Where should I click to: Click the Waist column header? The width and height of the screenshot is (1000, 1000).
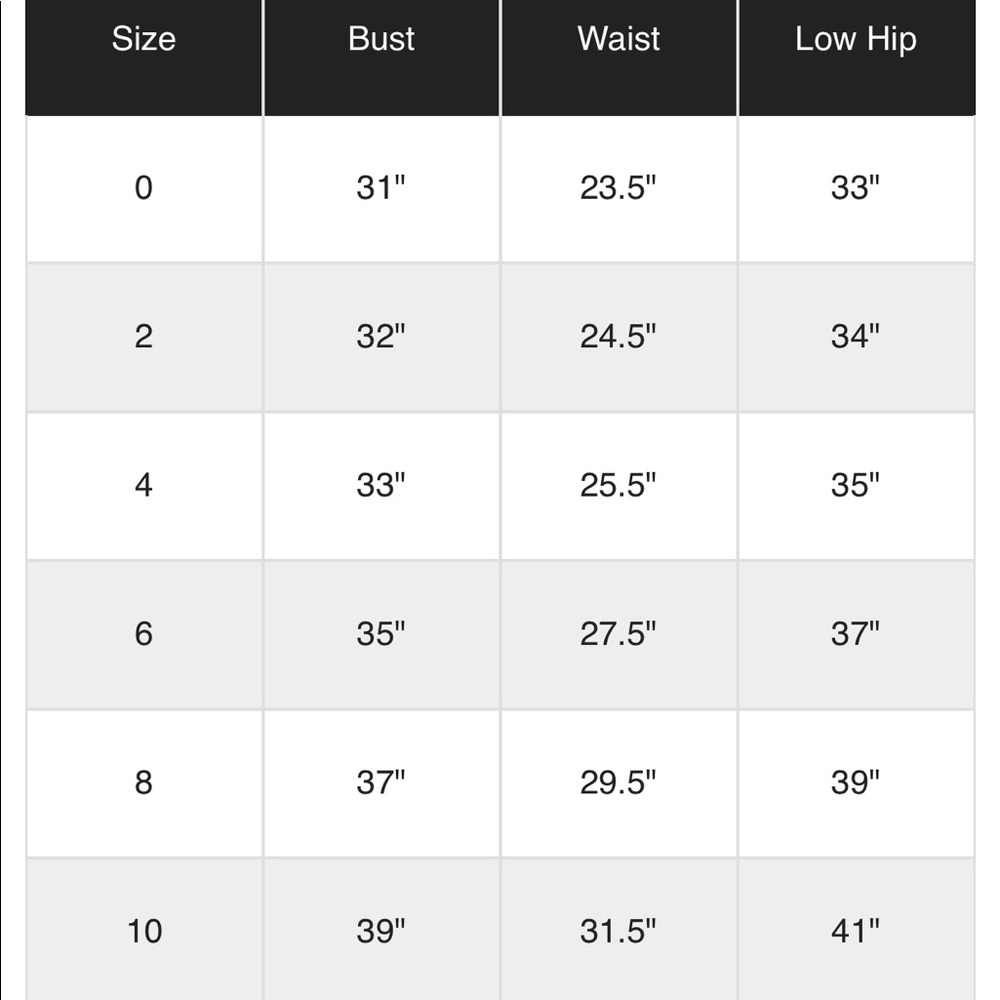click(618, 40)
